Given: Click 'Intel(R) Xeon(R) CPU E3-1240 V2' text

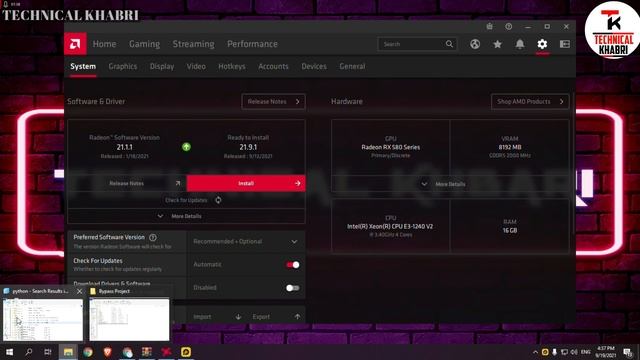Looking at the screenshot, I should (390, 226).
